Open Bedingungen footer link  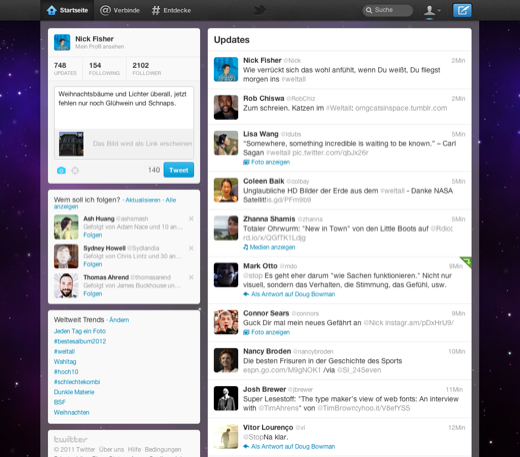click(x=163, y=450)
